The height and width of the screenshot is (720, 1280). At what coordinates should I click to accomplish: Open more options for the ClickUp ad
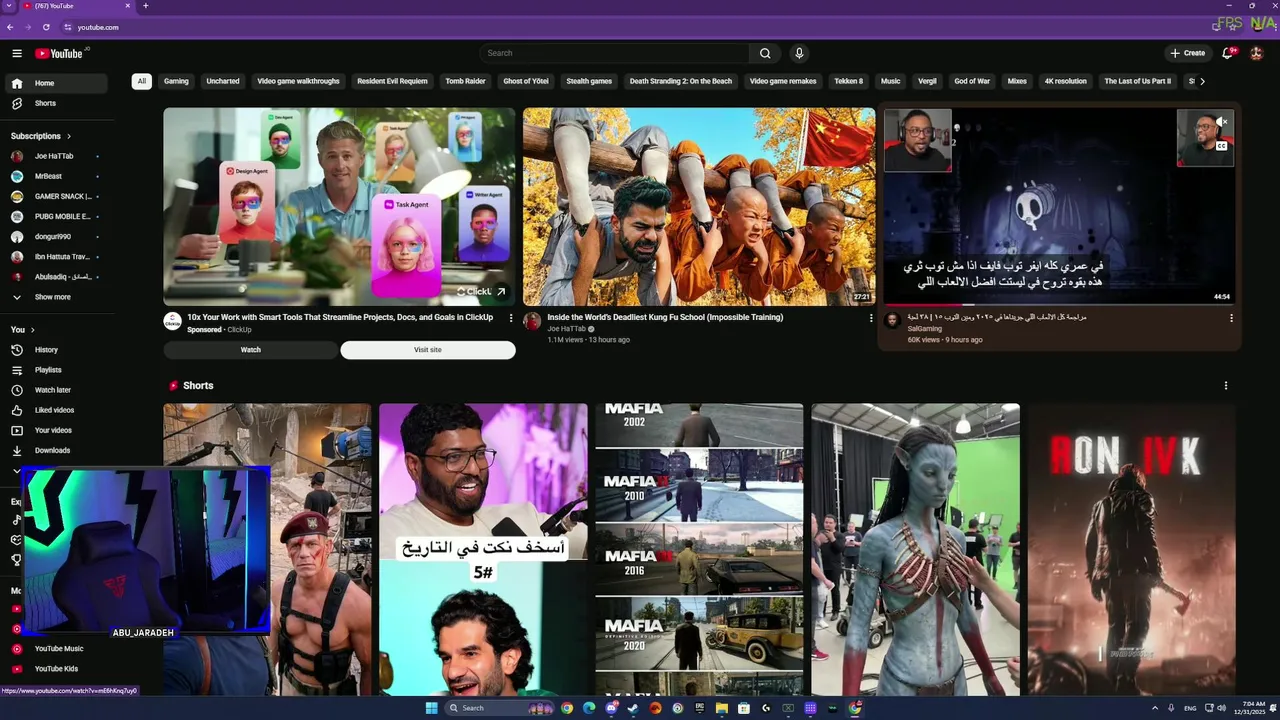click(x=511, y=318)
